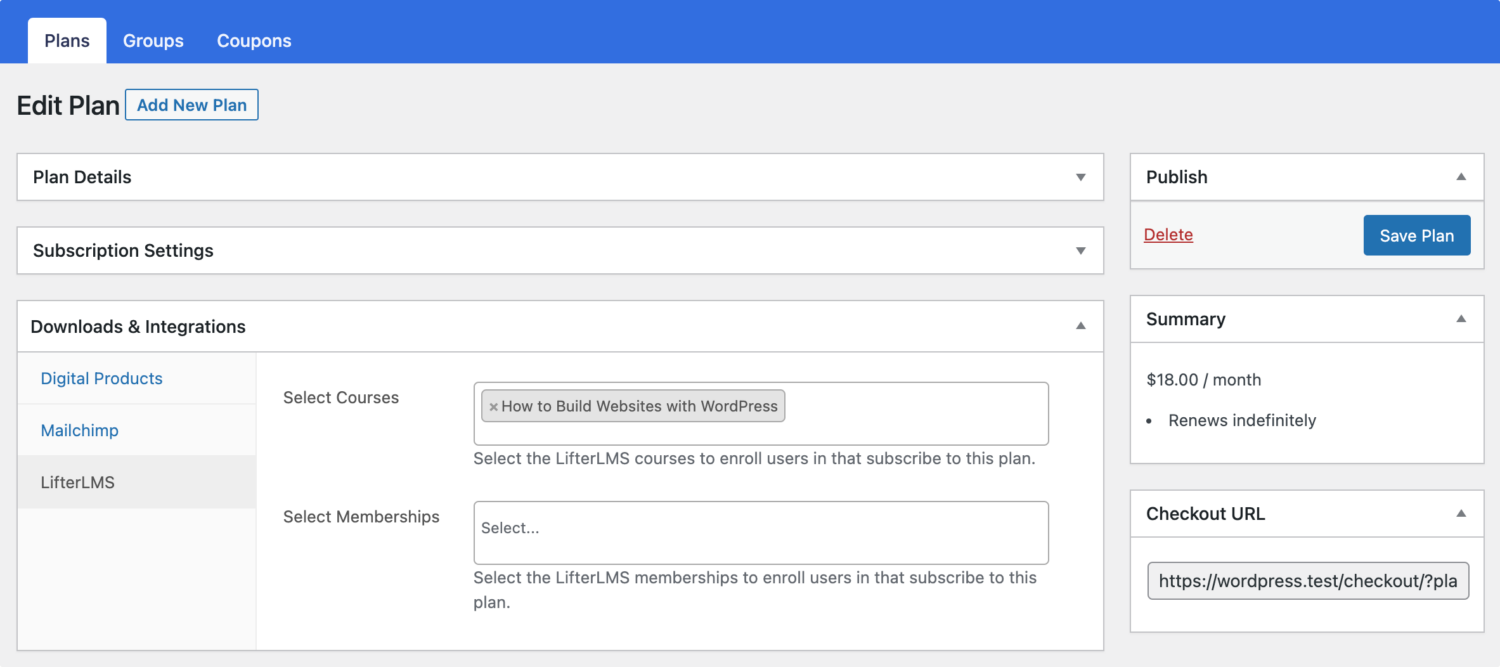Collapse the Checkout URL box arrow
Viewport: 1500px width, 667px height.
[x=1461, y=514]
